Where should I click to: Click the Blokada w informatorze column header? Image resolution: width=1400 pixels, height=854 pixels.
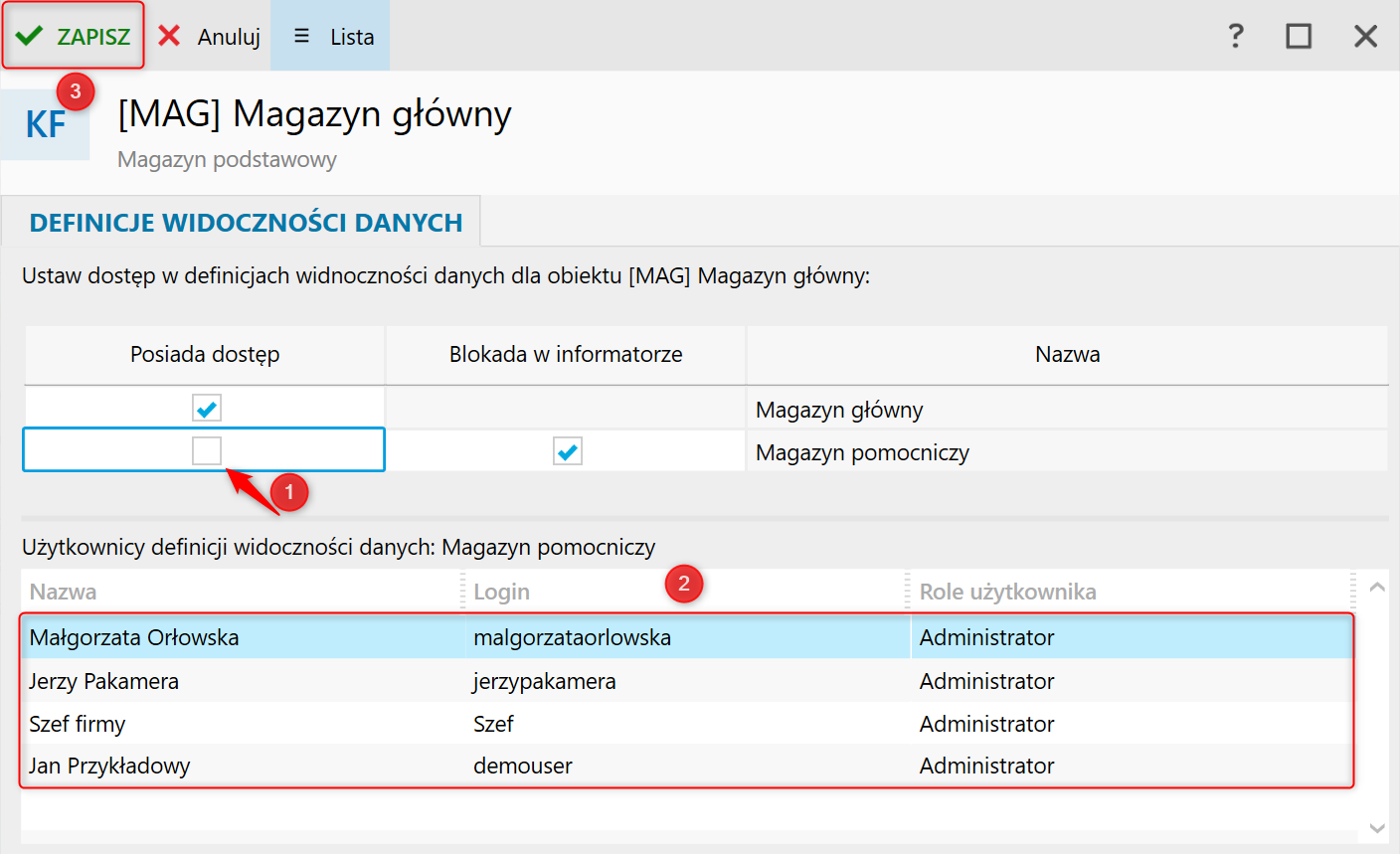click(x=566, y=355)
